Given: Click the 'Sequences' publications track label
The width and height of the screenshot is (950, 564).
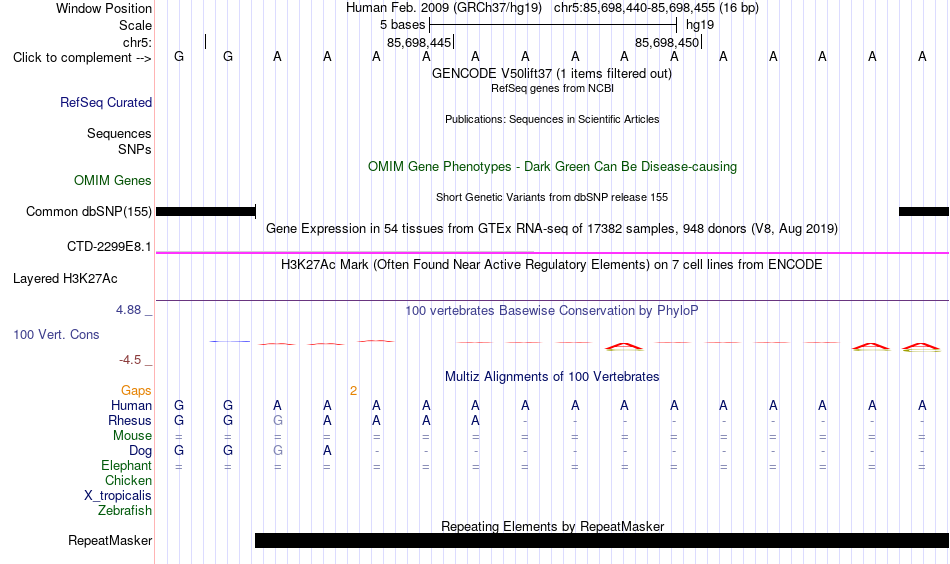Looking at the screenshot, I should point(119,133).
